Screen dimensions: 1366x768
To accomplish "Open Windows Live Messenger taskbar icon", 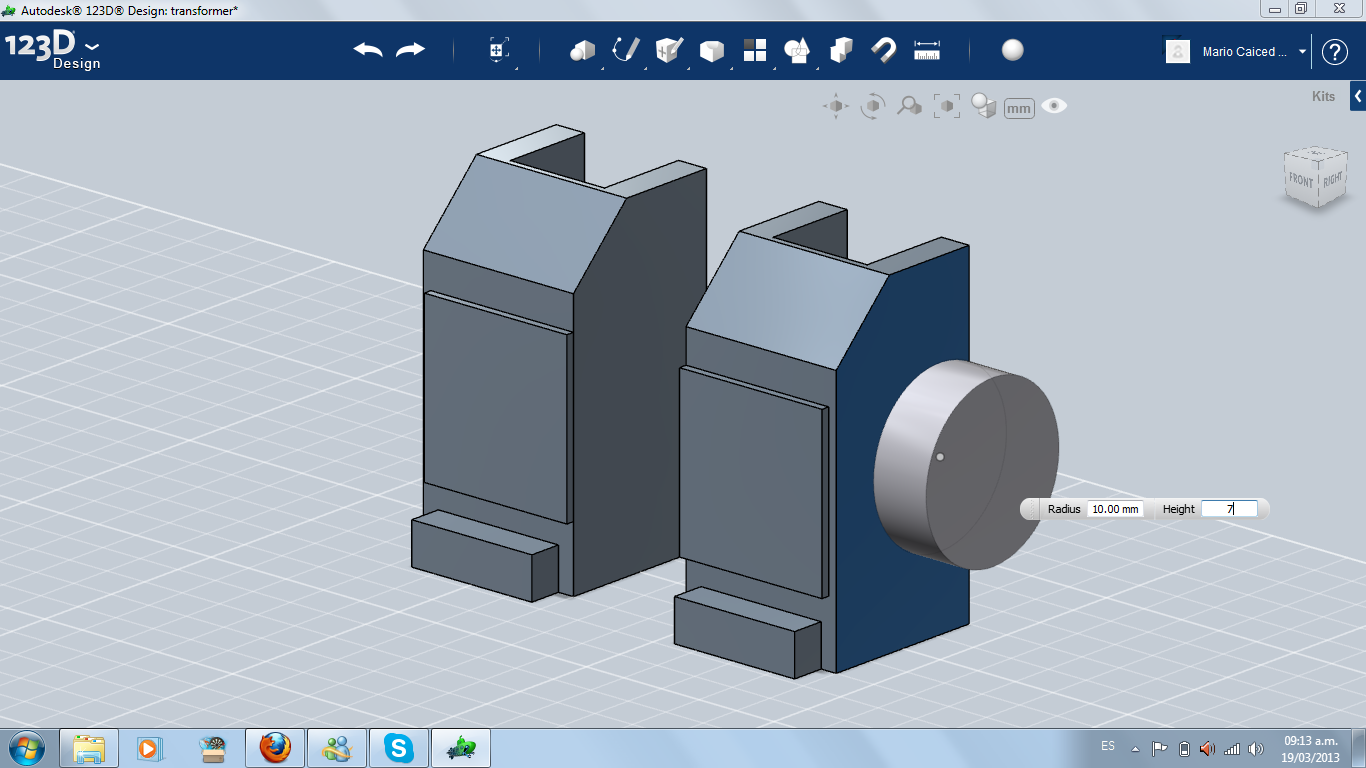I will pos(336,748).
